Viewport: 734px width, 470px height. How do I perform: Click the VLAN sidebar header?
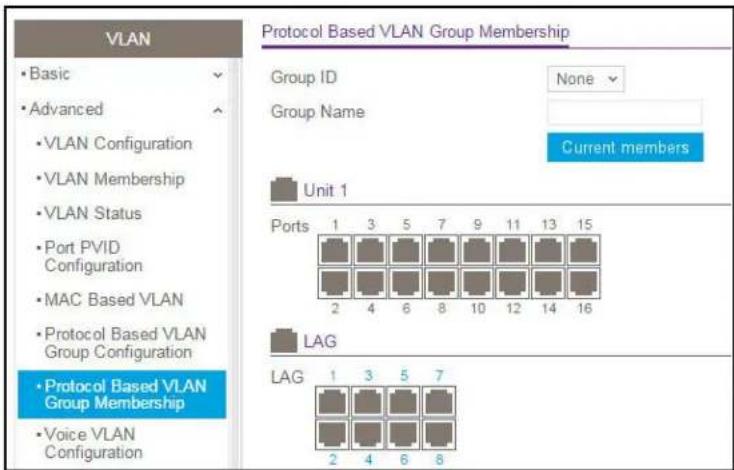tap(128, 39)
